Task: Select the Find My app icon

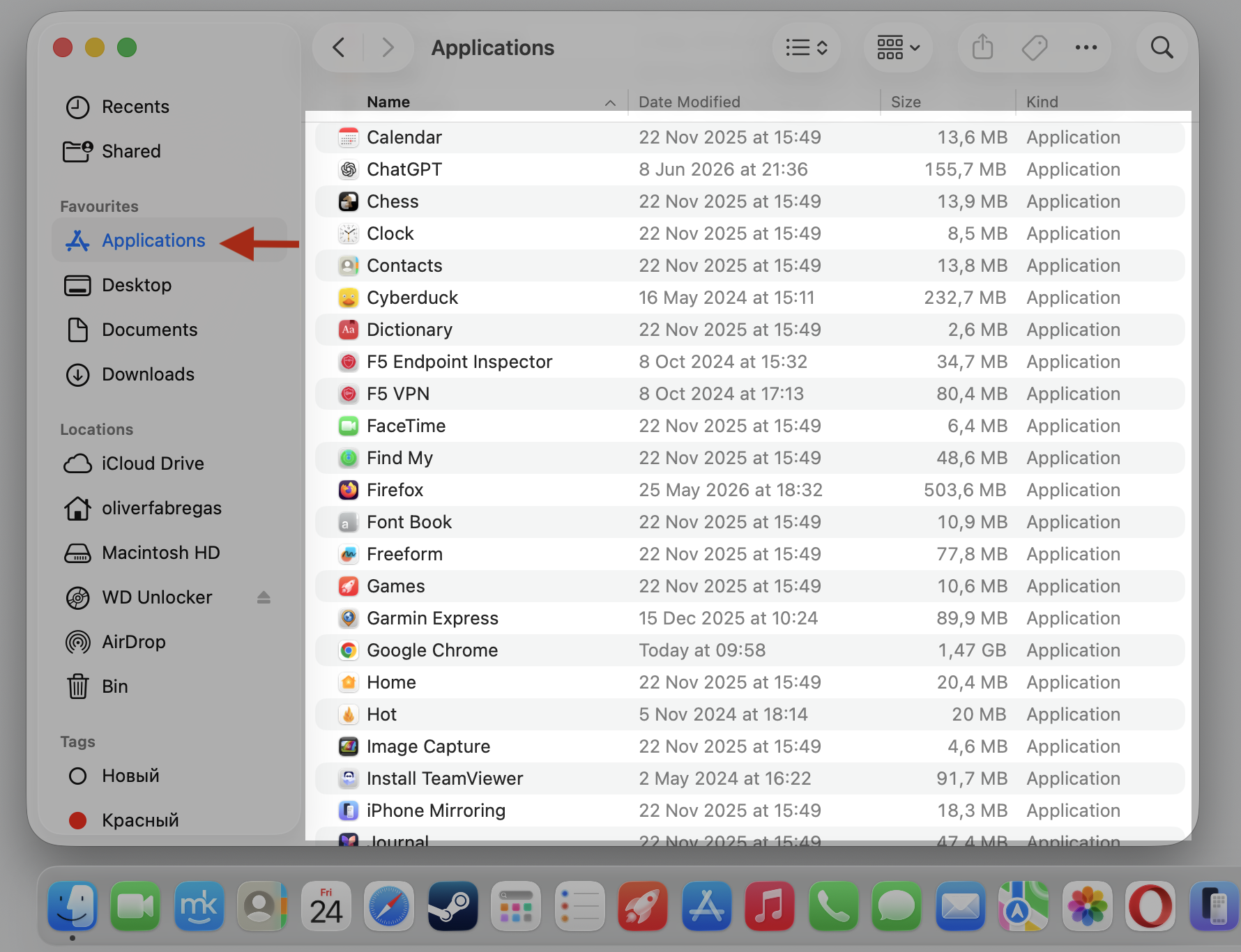Action: coord(349,458)
